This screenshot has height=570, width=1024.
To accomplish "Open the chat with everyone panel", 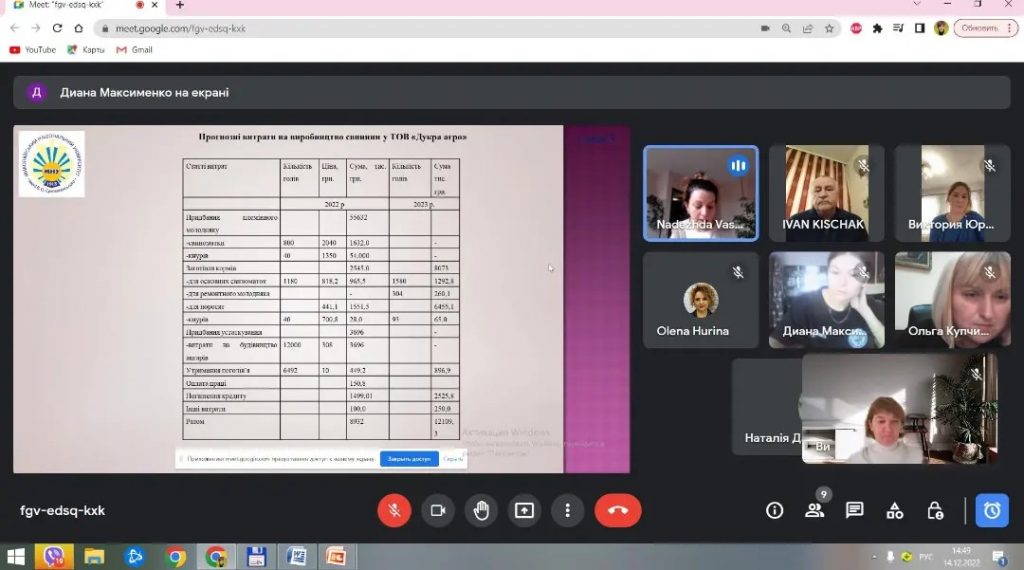I will point(854,510).
